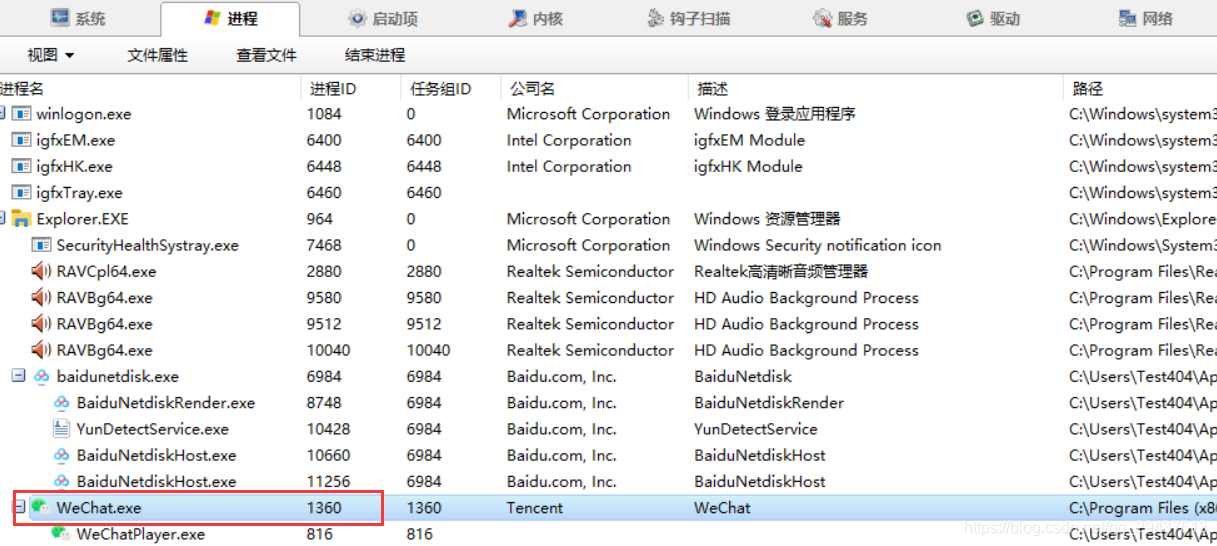Click the Tencent company cell
The image size is (1217, 546).
tap(535, 508)
